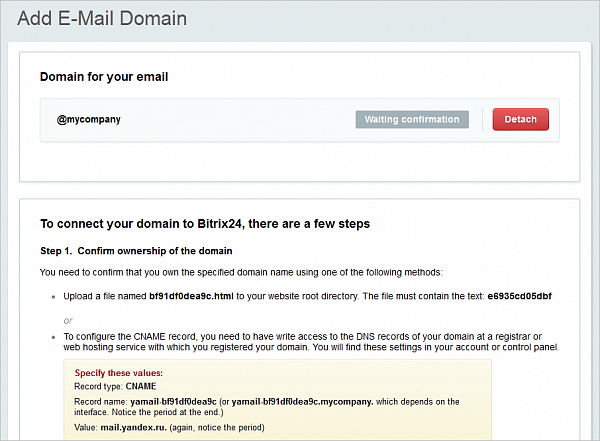Click the red Detach button

point(520,119)
